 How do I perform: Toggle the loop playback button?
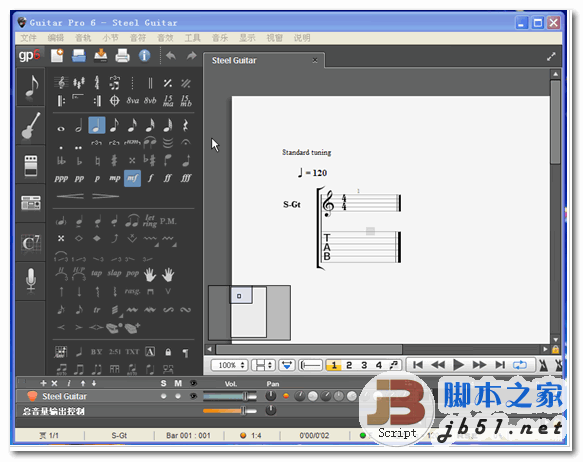pyautogui.click(x=520, y=365)
